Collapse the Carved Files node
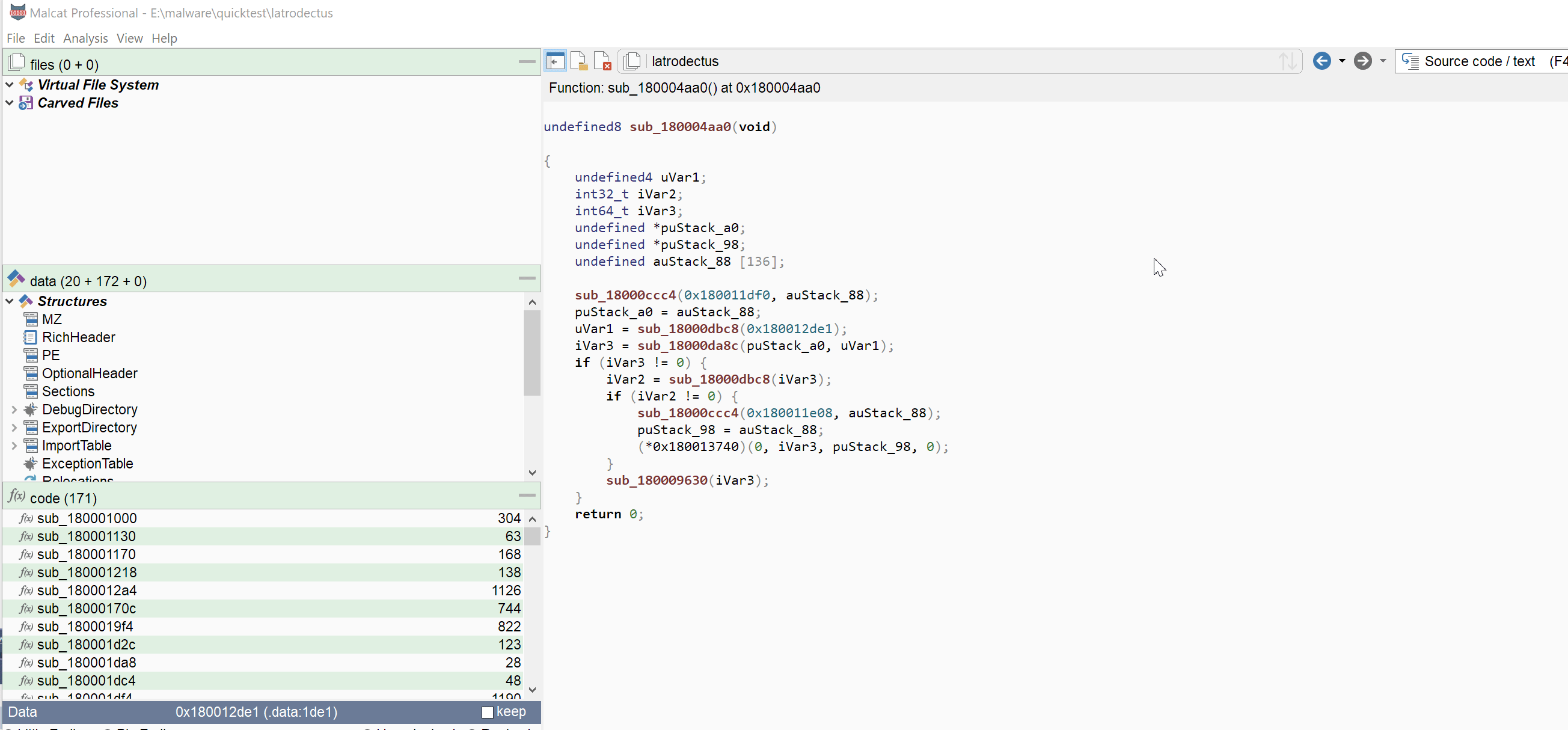 point(10,103)
